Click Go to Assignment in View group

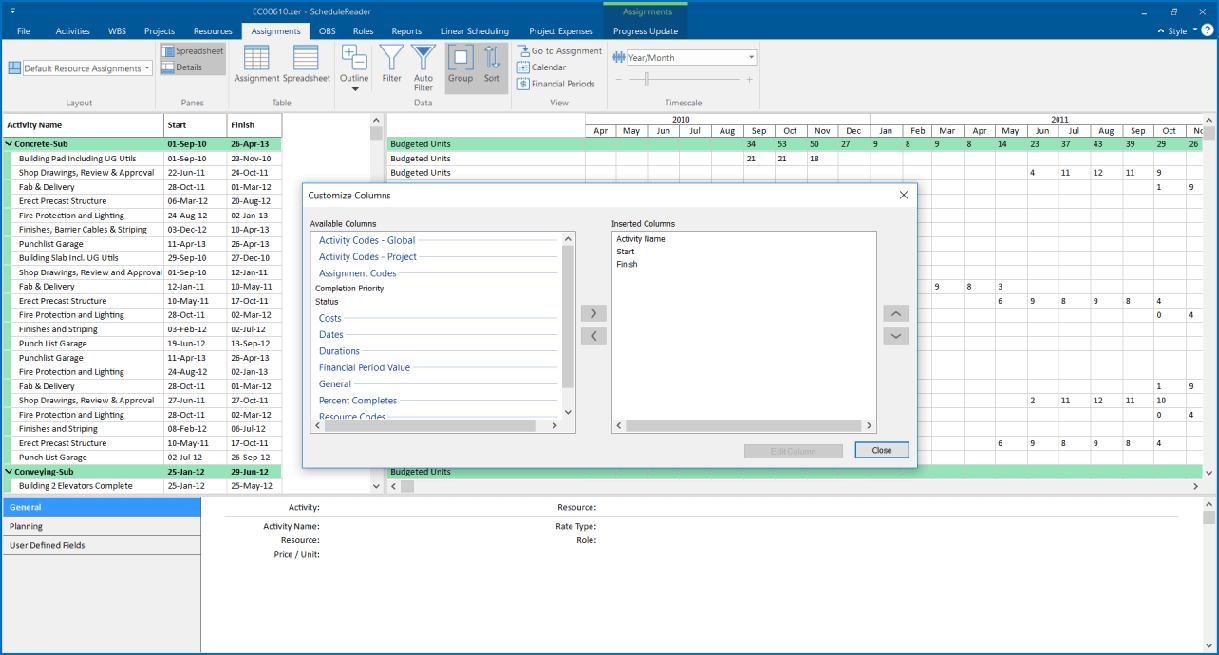pos(560,51)
